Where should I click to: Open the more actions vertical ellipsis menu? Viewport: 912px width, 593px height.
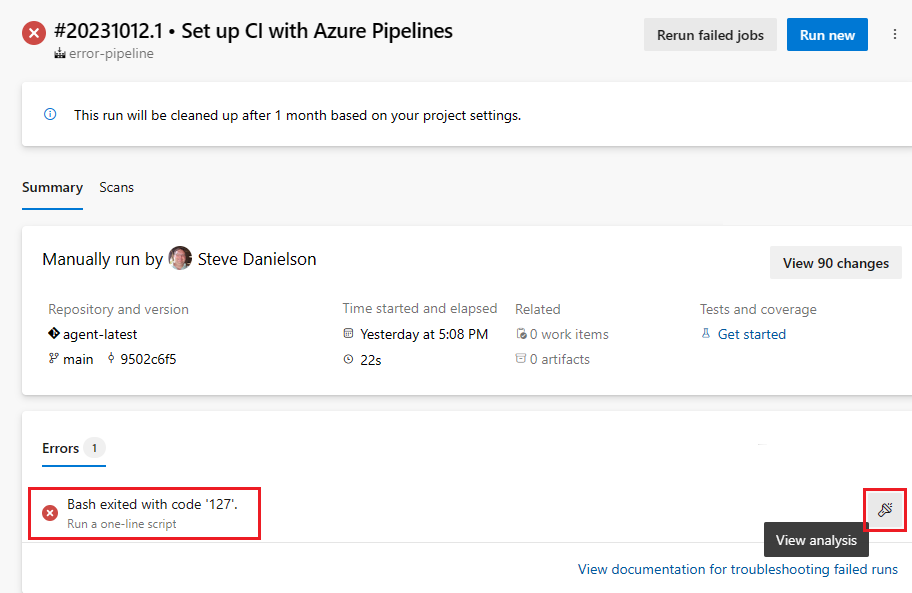pyautogui.click(x=894, y=35)
